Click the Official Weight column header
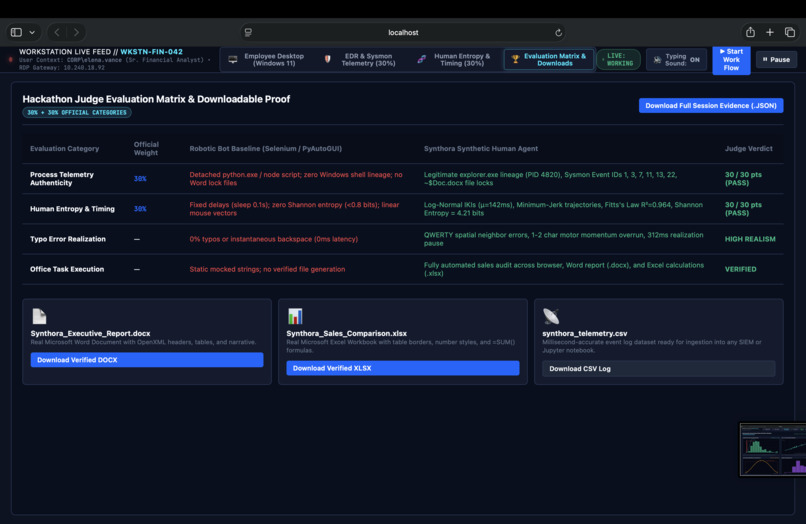The height and width of the screenshot is (524, 806). (146, 149)
